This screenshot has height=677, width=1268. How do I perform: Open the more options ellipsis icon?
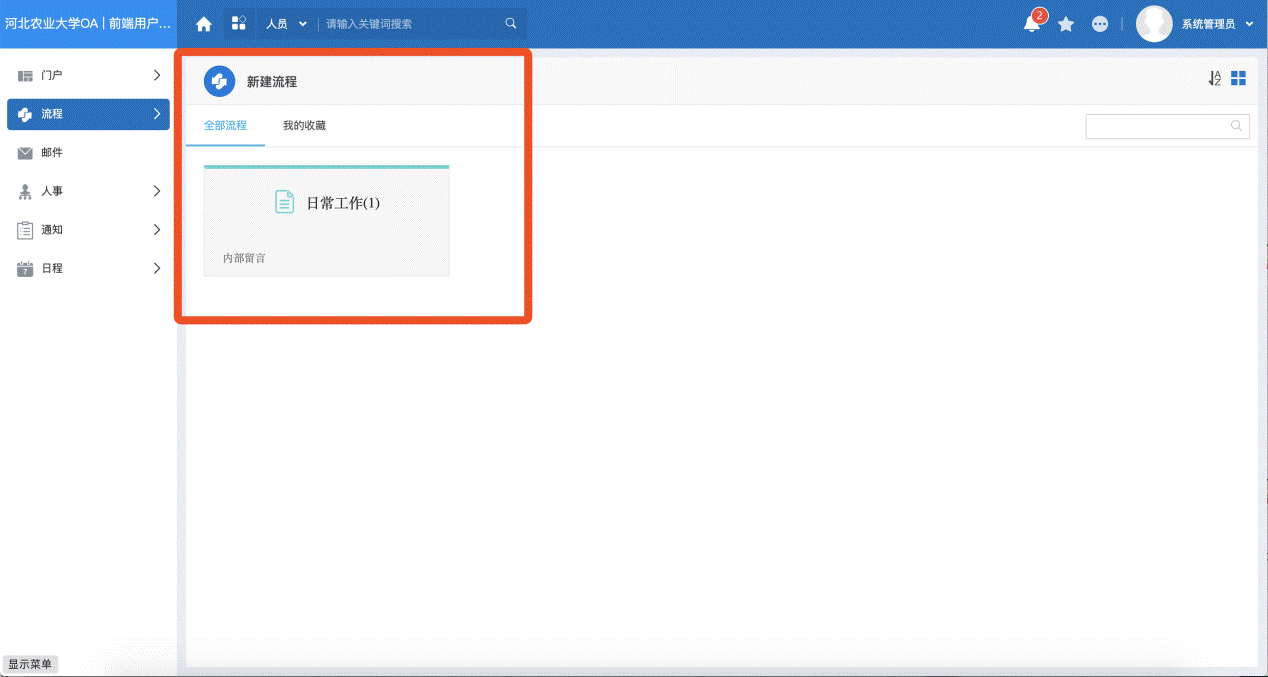tap(1100, 24)
